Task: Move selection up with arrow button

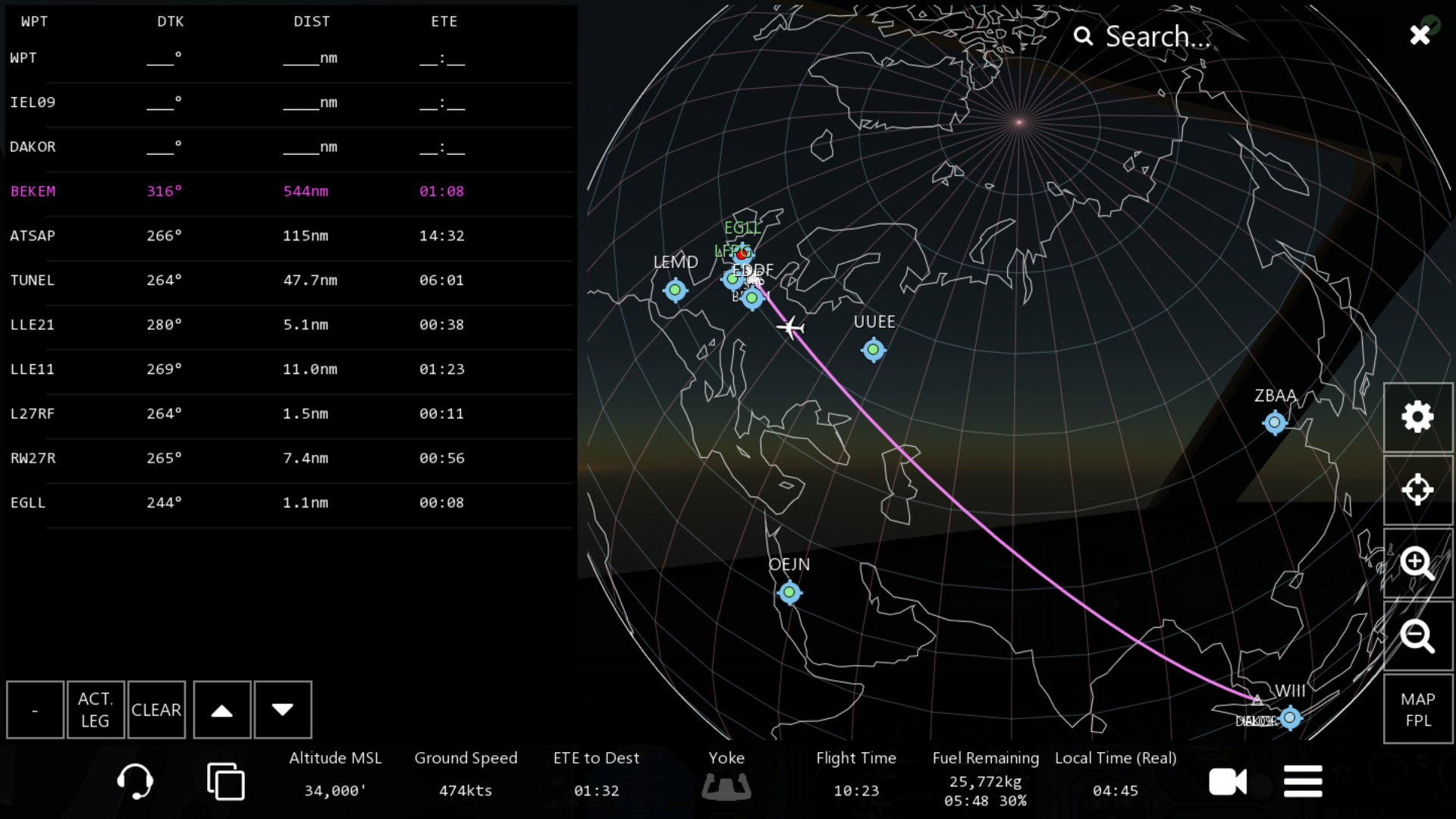Action: tap(221, 710)
